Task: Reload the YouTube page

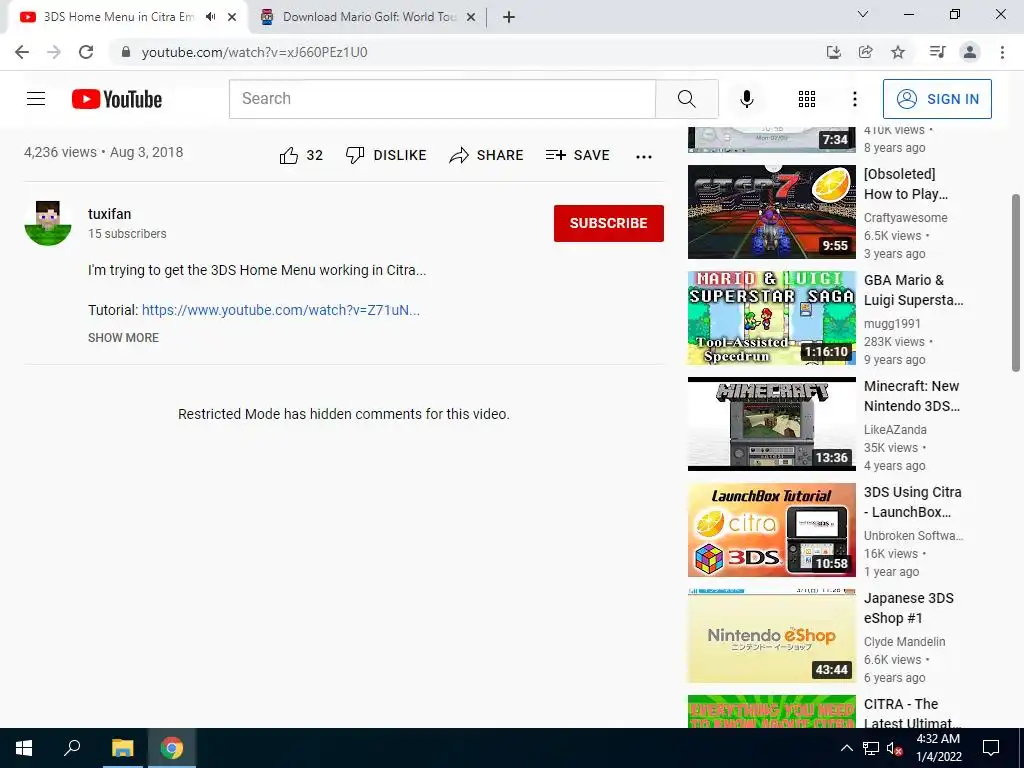Action: pos(86,52)
